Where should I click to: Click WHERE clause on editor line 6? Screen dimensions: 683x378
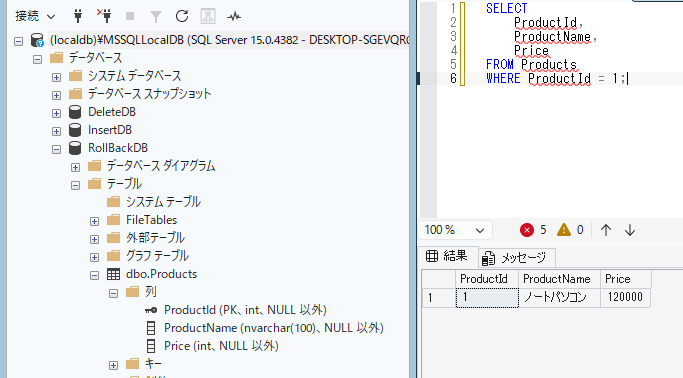pos(555,78)
